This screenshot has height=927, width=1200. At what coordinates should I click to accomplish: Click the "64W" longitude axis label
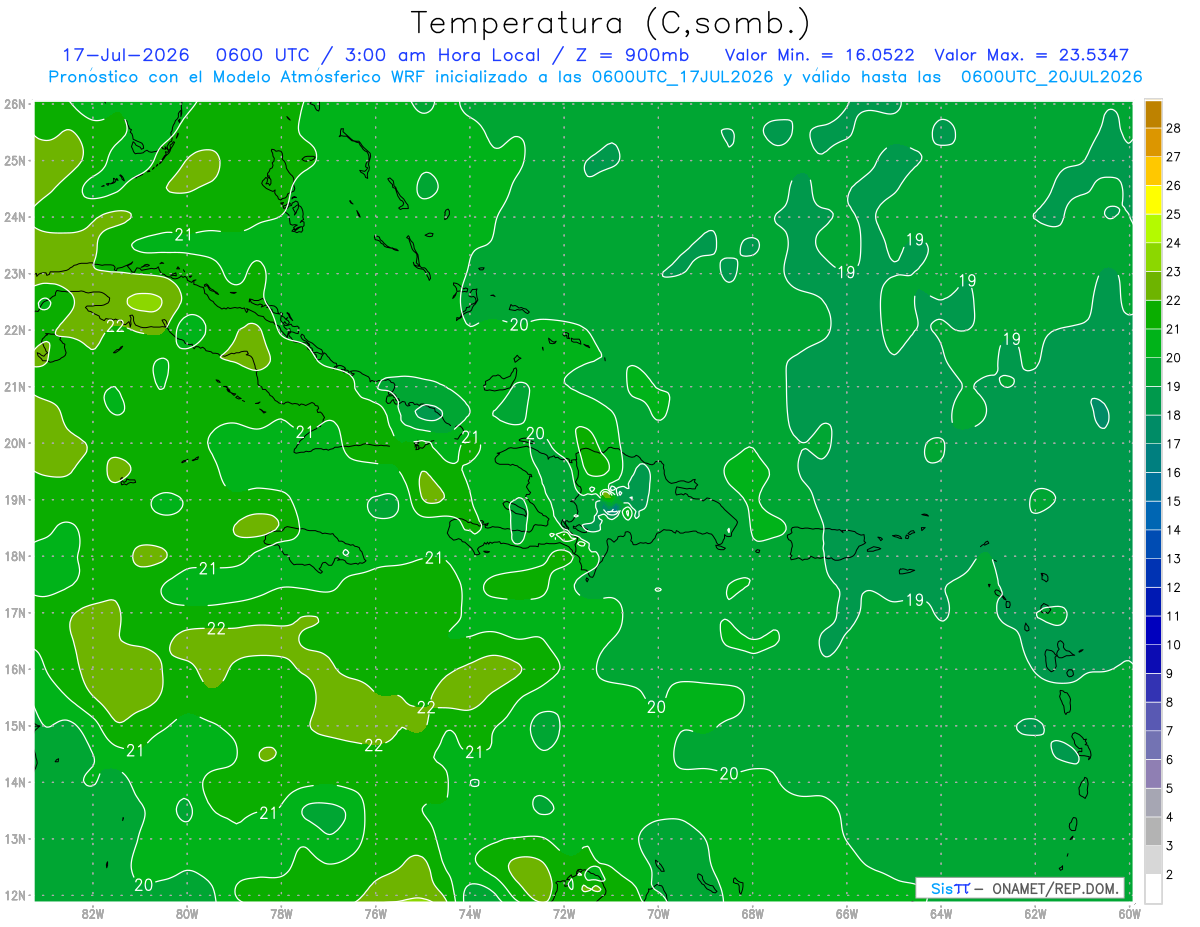pyautogui.click(x=941, y=913)
